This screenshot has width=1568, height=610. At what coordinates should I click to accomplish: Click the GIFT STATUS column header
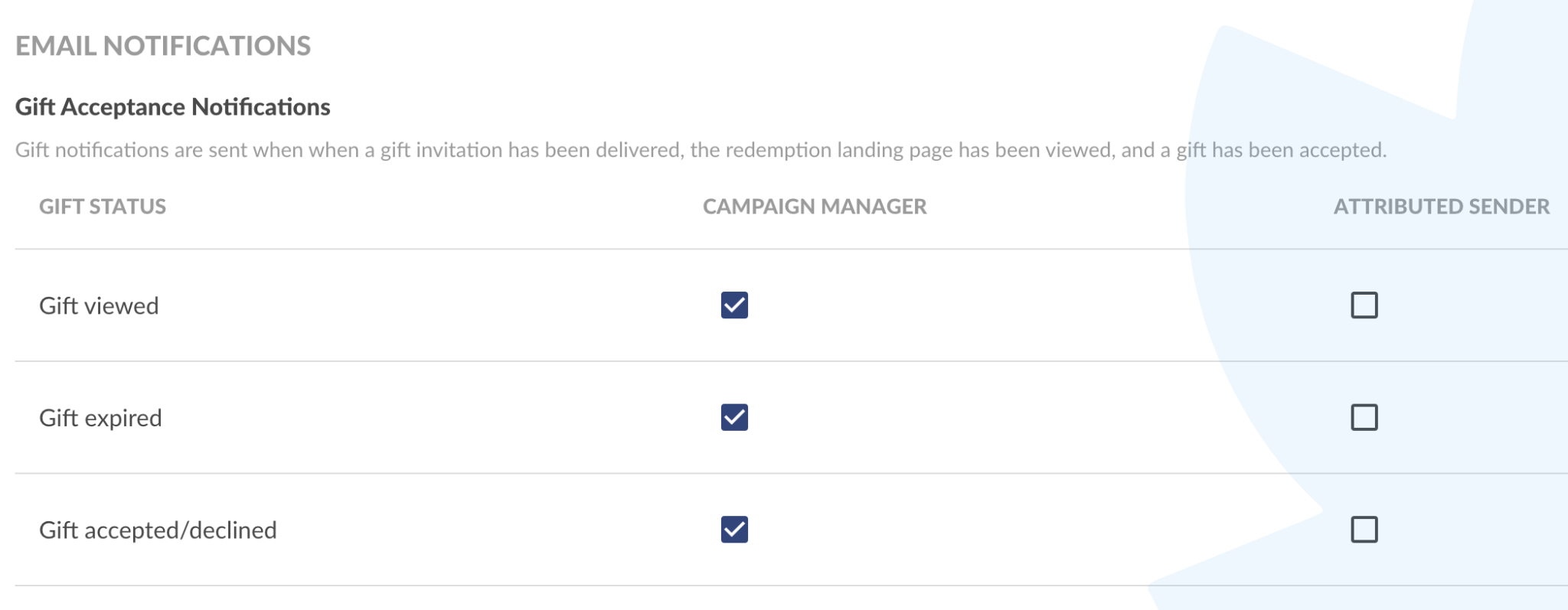[x=103, y=207]
